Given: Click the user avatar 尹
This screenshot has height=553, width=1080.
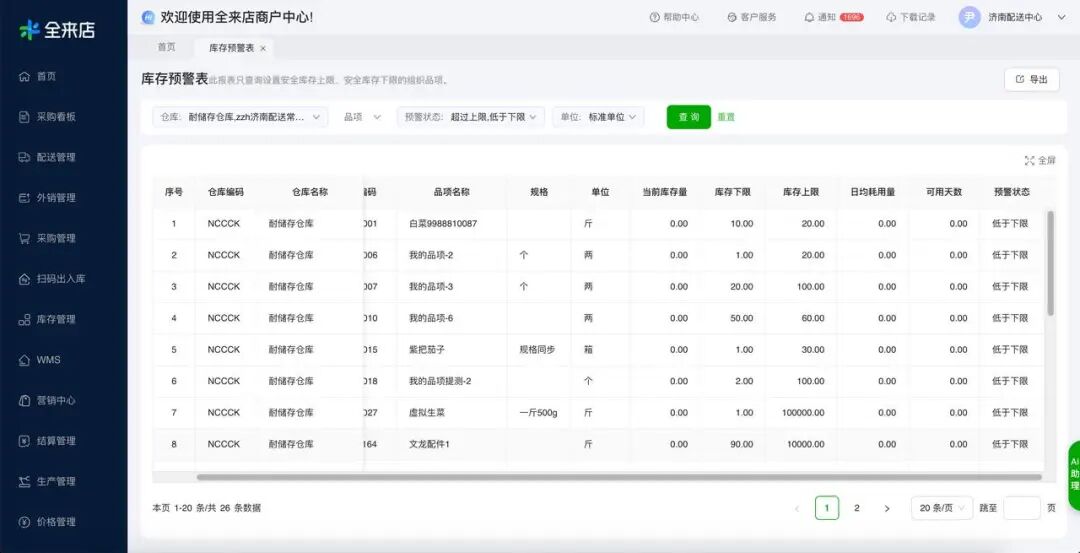Looking at the screenshot, I should (x=969, y=17).
